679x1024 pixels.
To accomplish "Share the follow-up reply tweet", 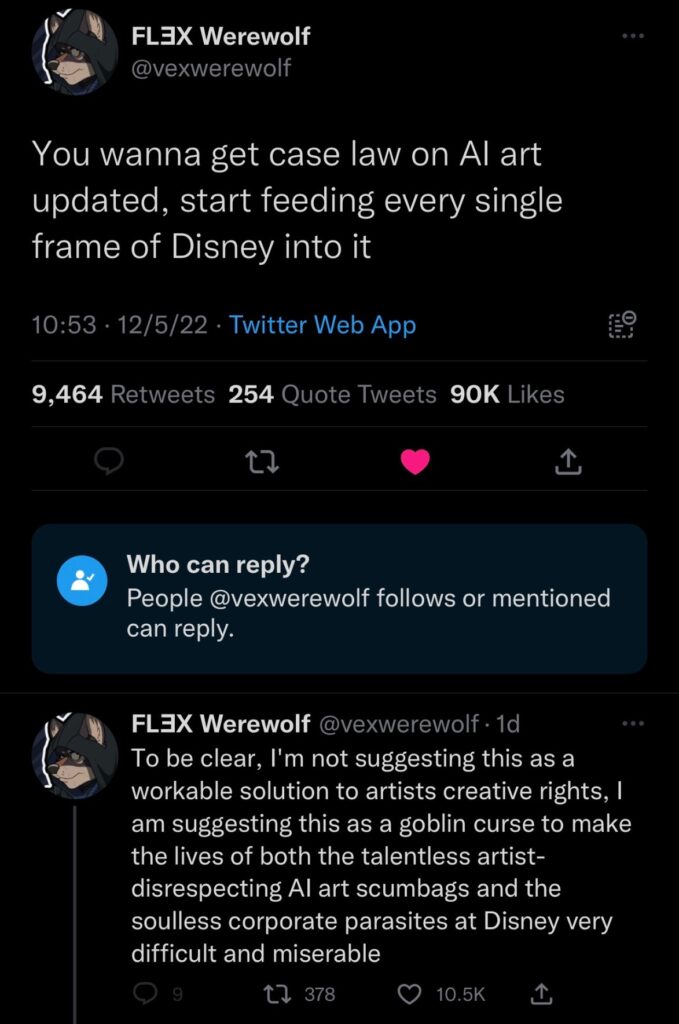I will pos(541,994).
